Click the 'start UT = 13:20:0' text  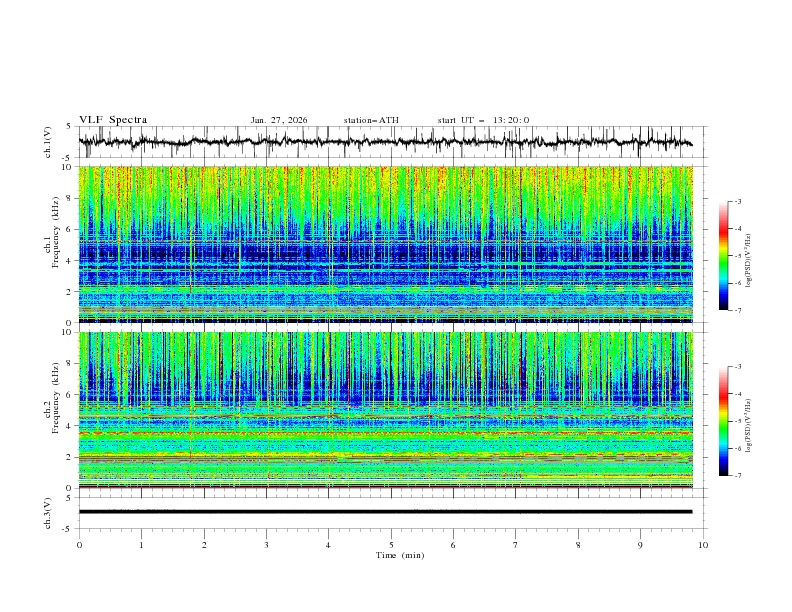pyautogui.click(x=483, y=120)
